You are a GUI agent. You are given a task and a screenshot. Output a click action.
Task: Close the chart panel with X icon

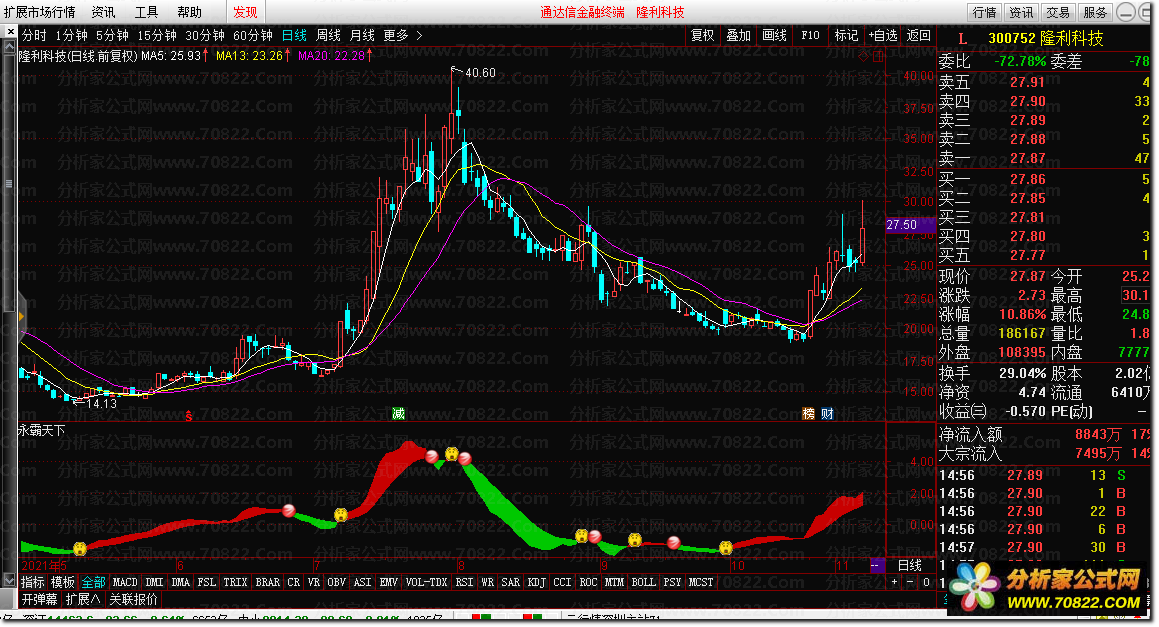point(10,32)
